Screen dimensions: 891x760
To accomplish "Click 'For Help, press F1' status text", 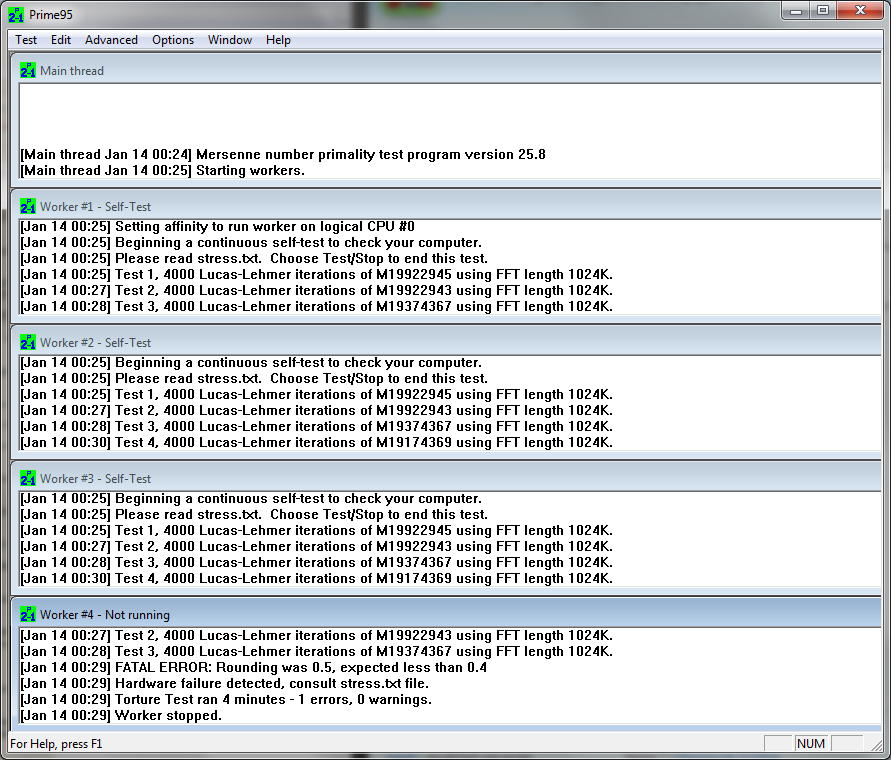I will click(x=56, y=744).
